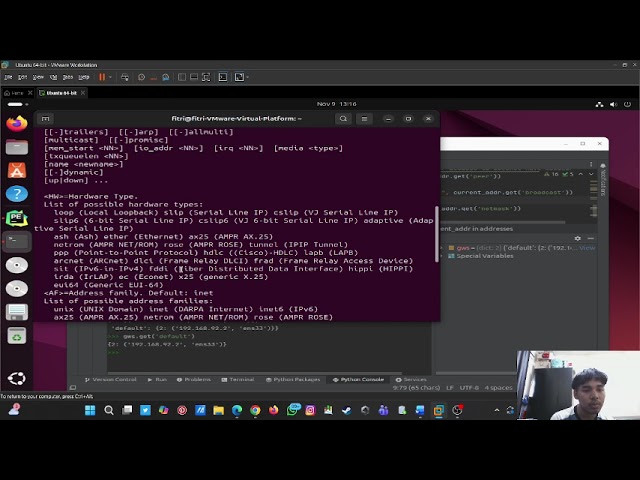The height and width of the screenshot is (480, 640).
Task: Click Send Ctrl+Alt+Del icon in VMware toolbar
Action: tap(125, 77)
